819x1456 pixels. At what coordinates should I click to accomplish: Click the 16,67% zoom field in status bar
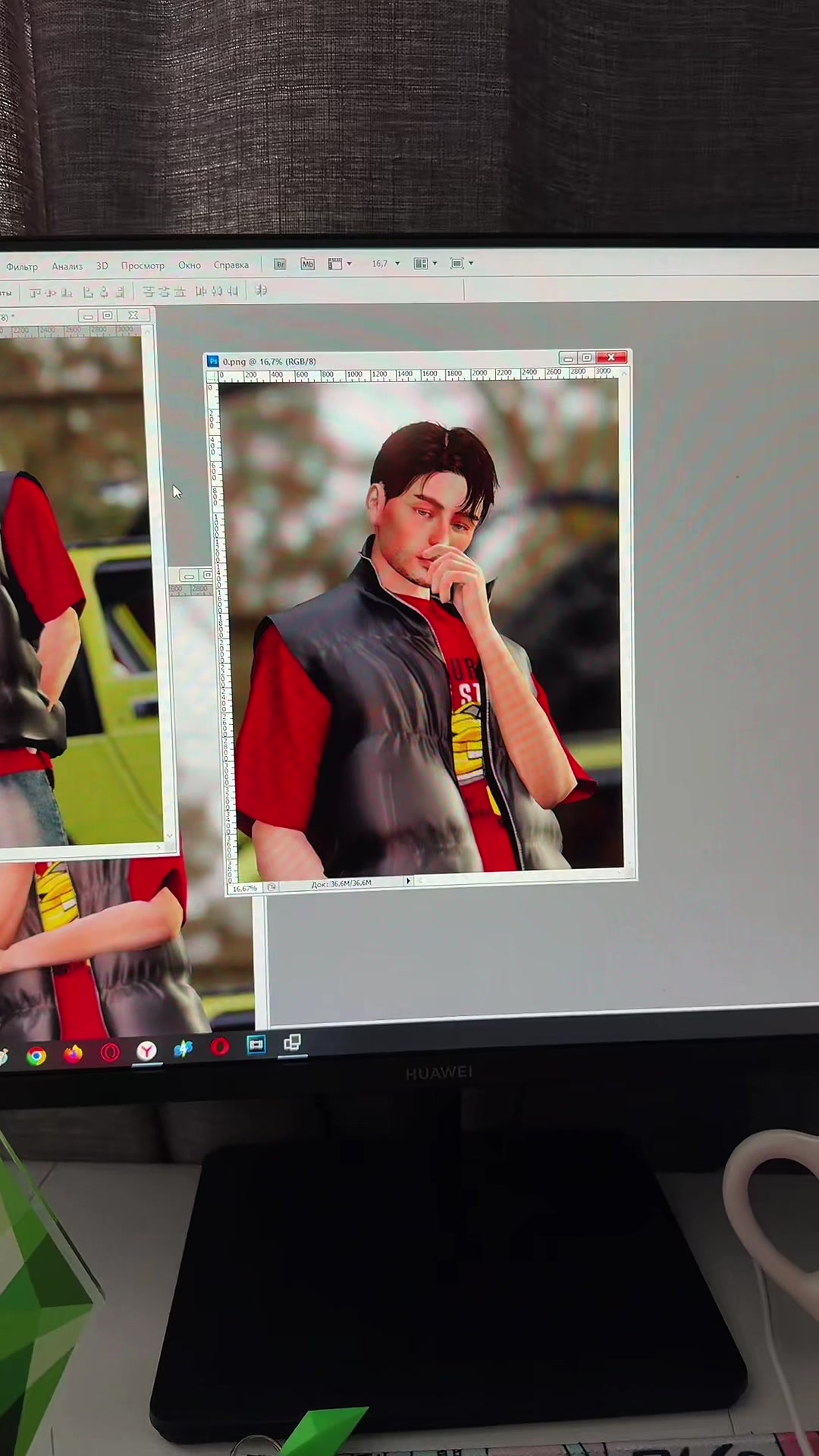[245, 888]
